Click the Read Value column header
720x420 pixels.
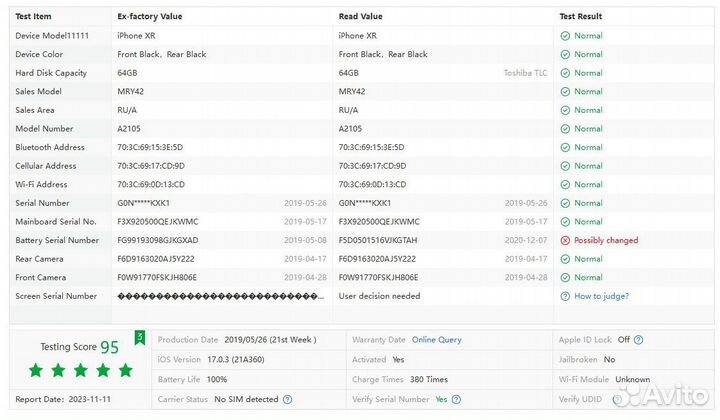360,17
